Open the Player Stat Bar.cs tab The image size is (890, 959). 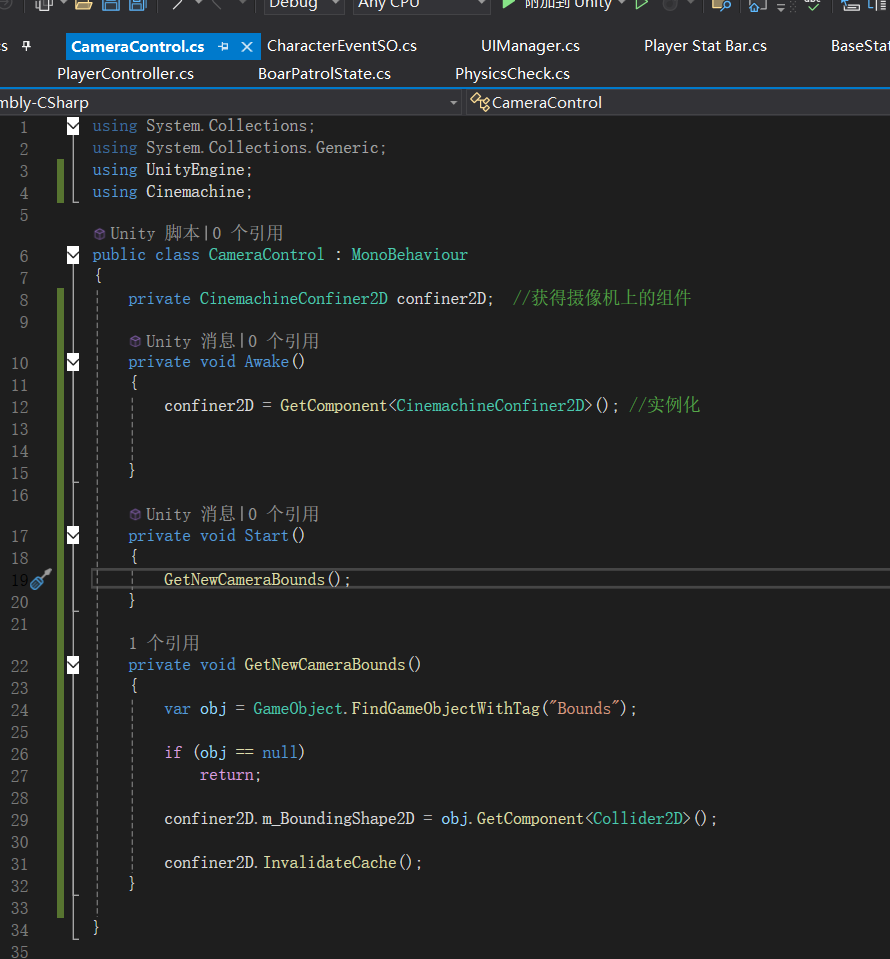[x=705, y=46]
